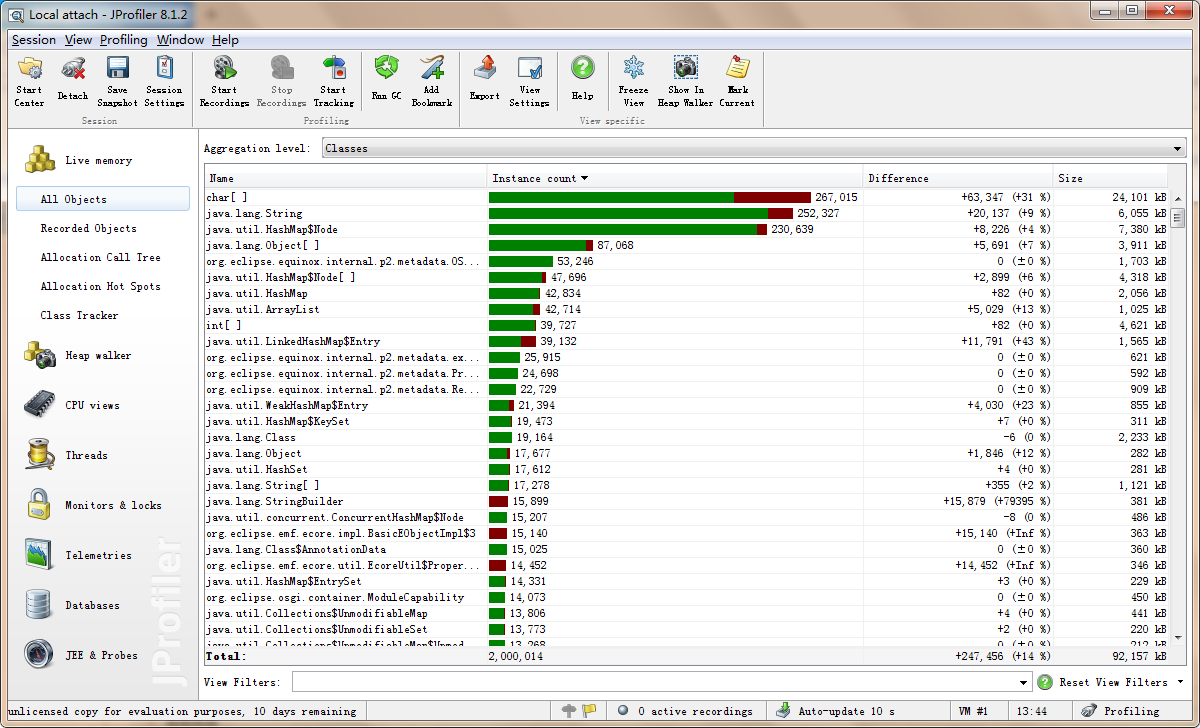
Task: Open the Allocation Call Tree view
Action: [x=103, y=257]
